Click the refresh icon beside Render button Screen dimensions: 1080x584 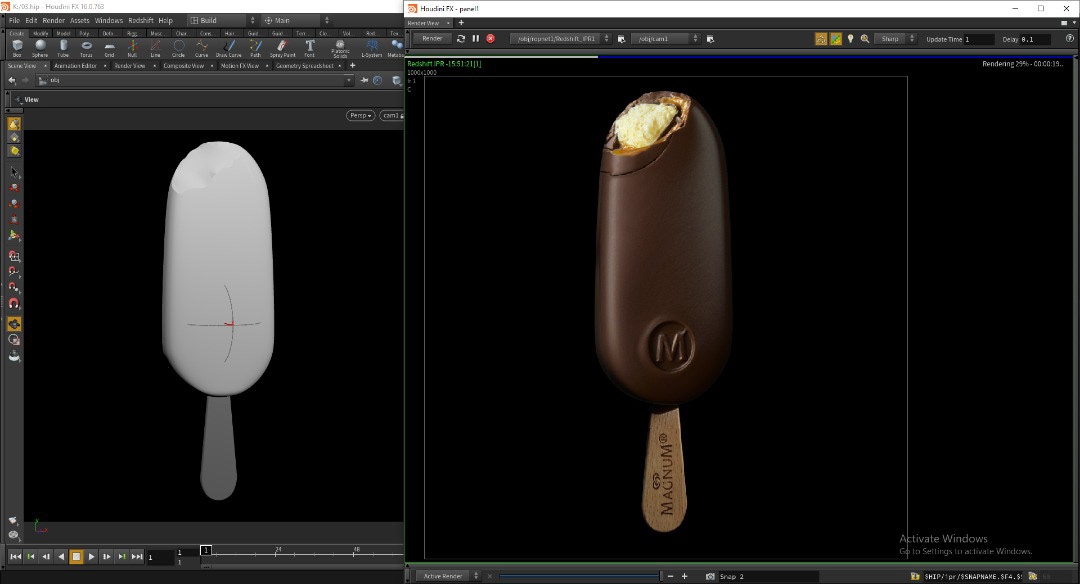pos(461,39)
